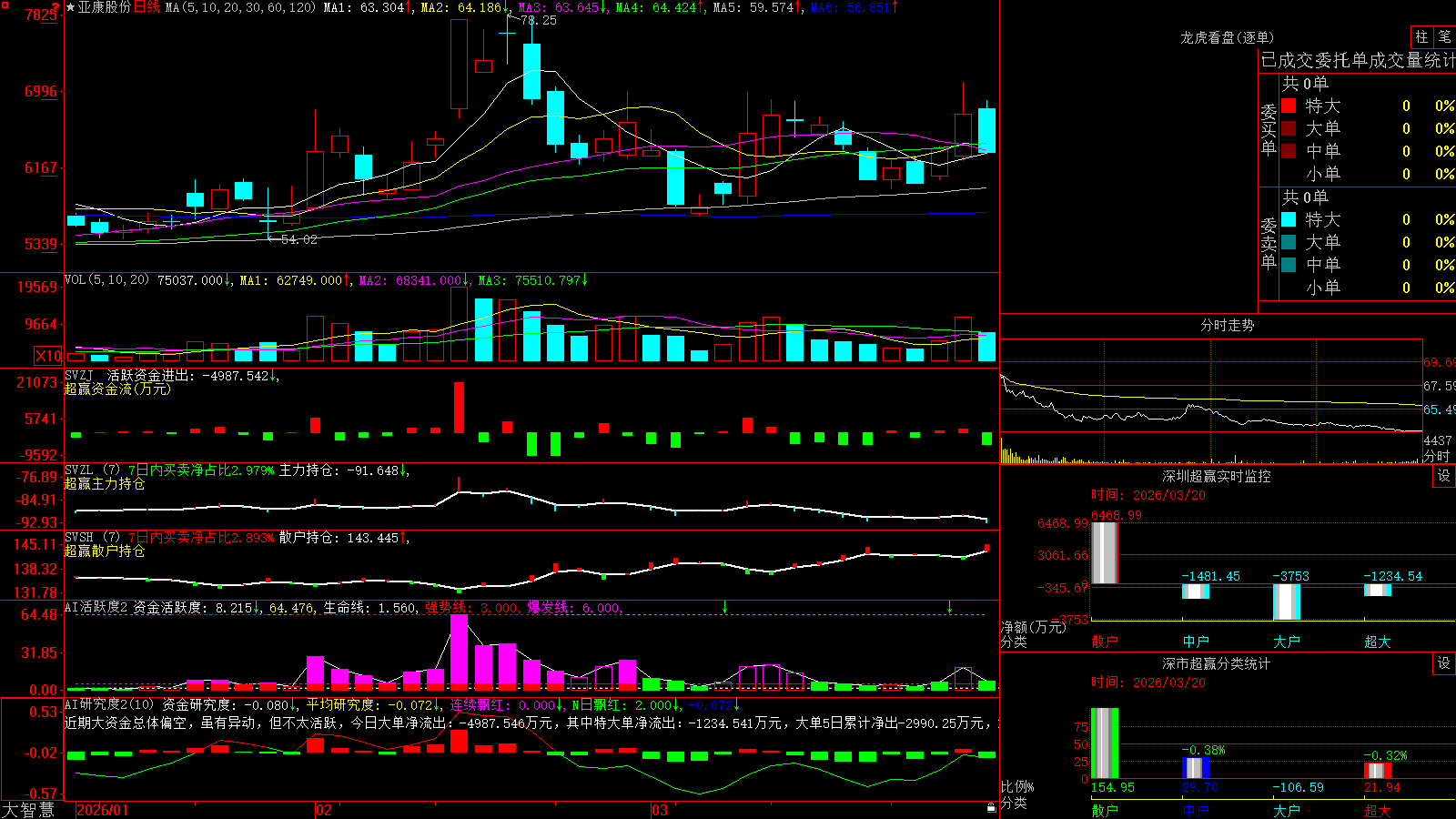This screenshot has height=819, width=1456.
Task: Click the red 特大 buy-order color square
Action: (1289, 106)
